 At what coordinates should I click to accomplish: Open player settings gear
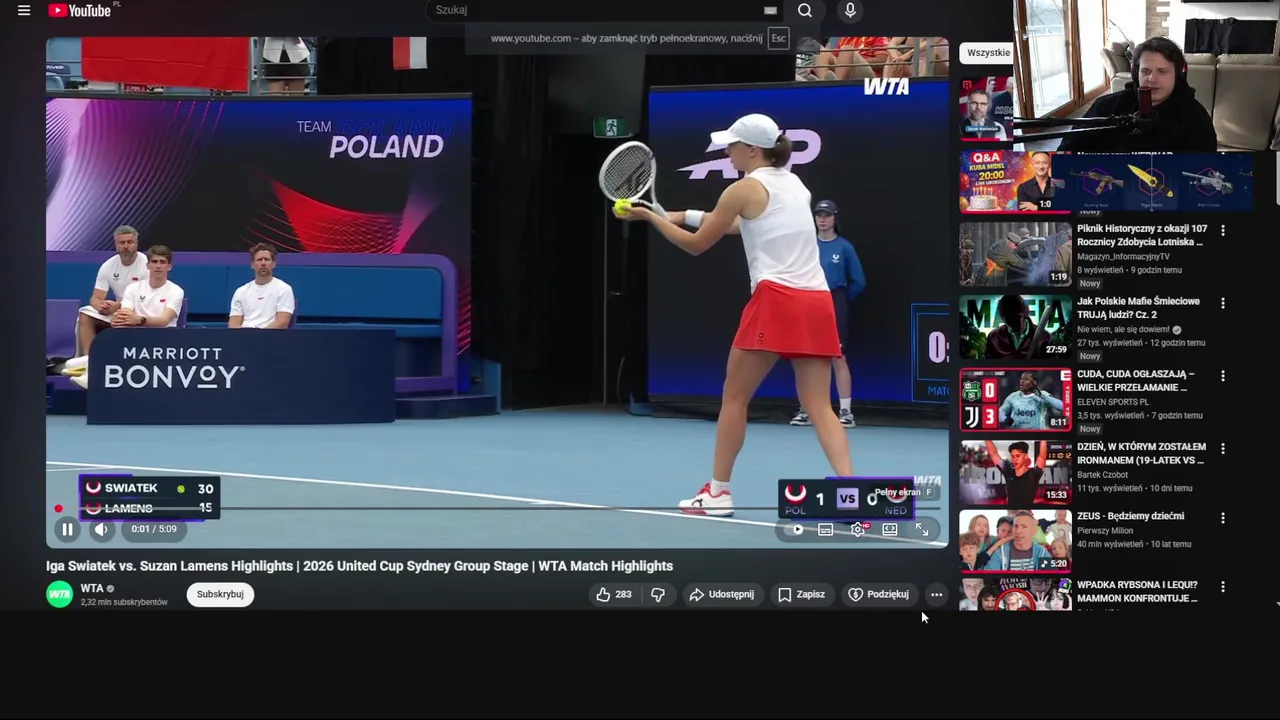point(858,529)
